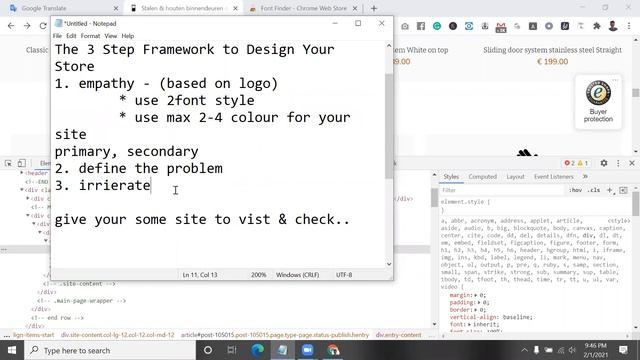The width and height of the screenshot is (640, 360).
Task: Open Chrome three-dot menu
Action: (629, 26)
